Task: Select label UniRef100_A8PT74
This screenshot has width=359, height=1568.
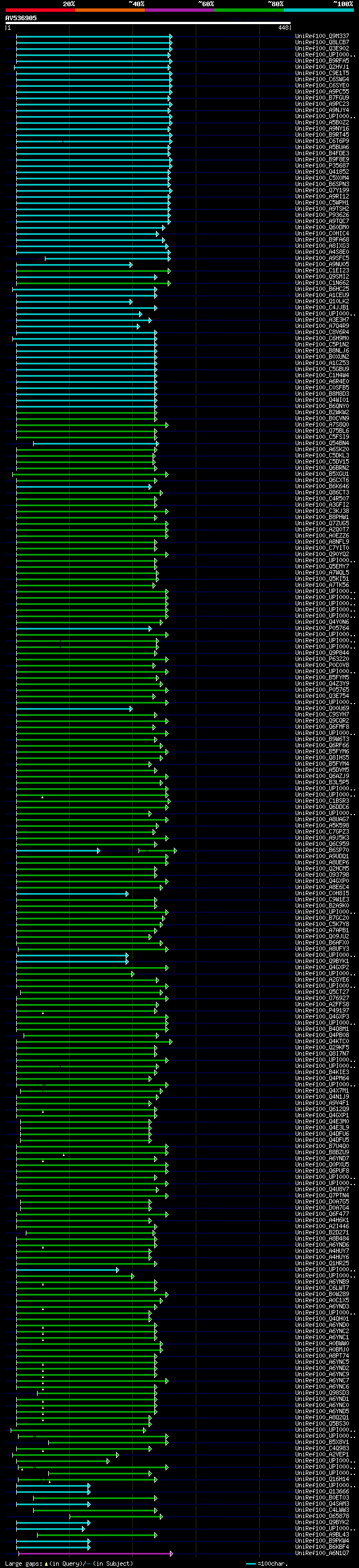Action: 323,1356
